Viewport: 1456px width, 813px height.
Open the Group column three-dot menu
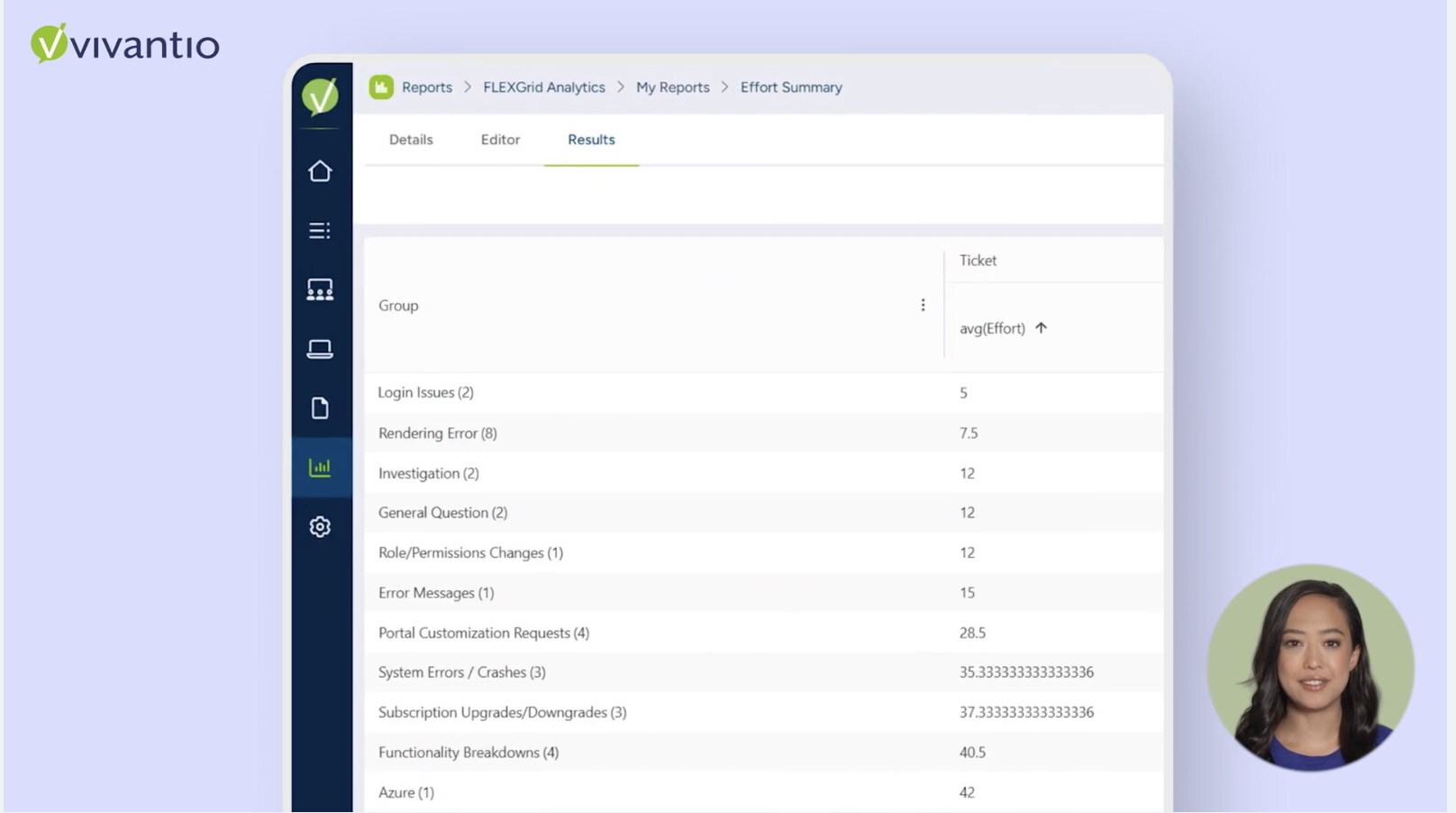click(x=923, y=306)
